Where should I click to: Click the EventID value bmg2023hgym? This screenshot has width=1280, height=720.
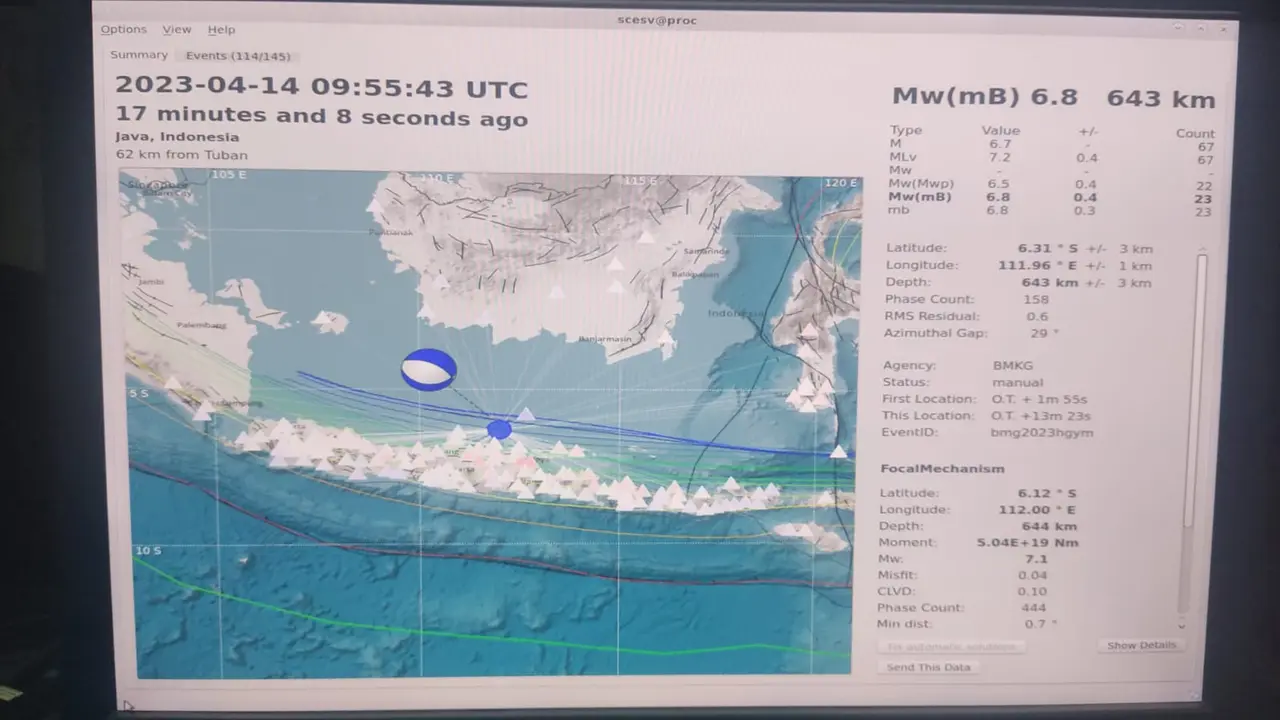(1042, 433)
